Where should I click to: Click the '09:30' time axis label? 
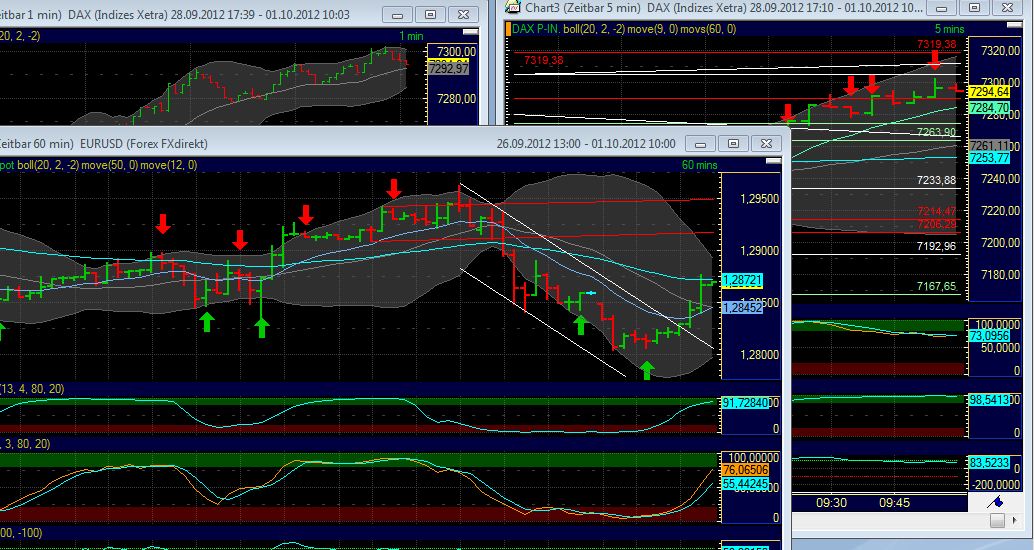[x=832, y=503]
